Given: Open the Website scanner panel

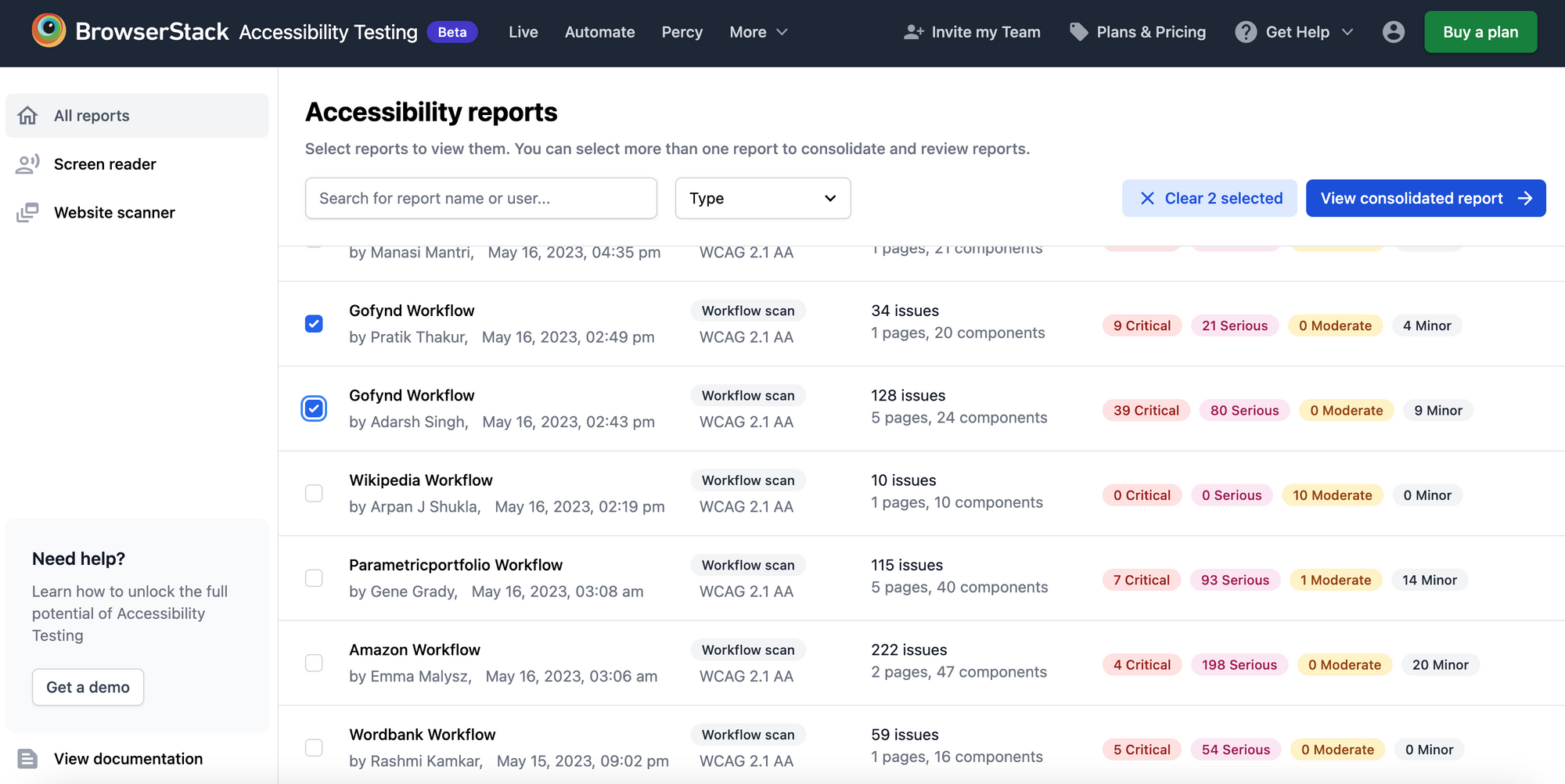Looking at the screenshot, I should coord(114,212).
